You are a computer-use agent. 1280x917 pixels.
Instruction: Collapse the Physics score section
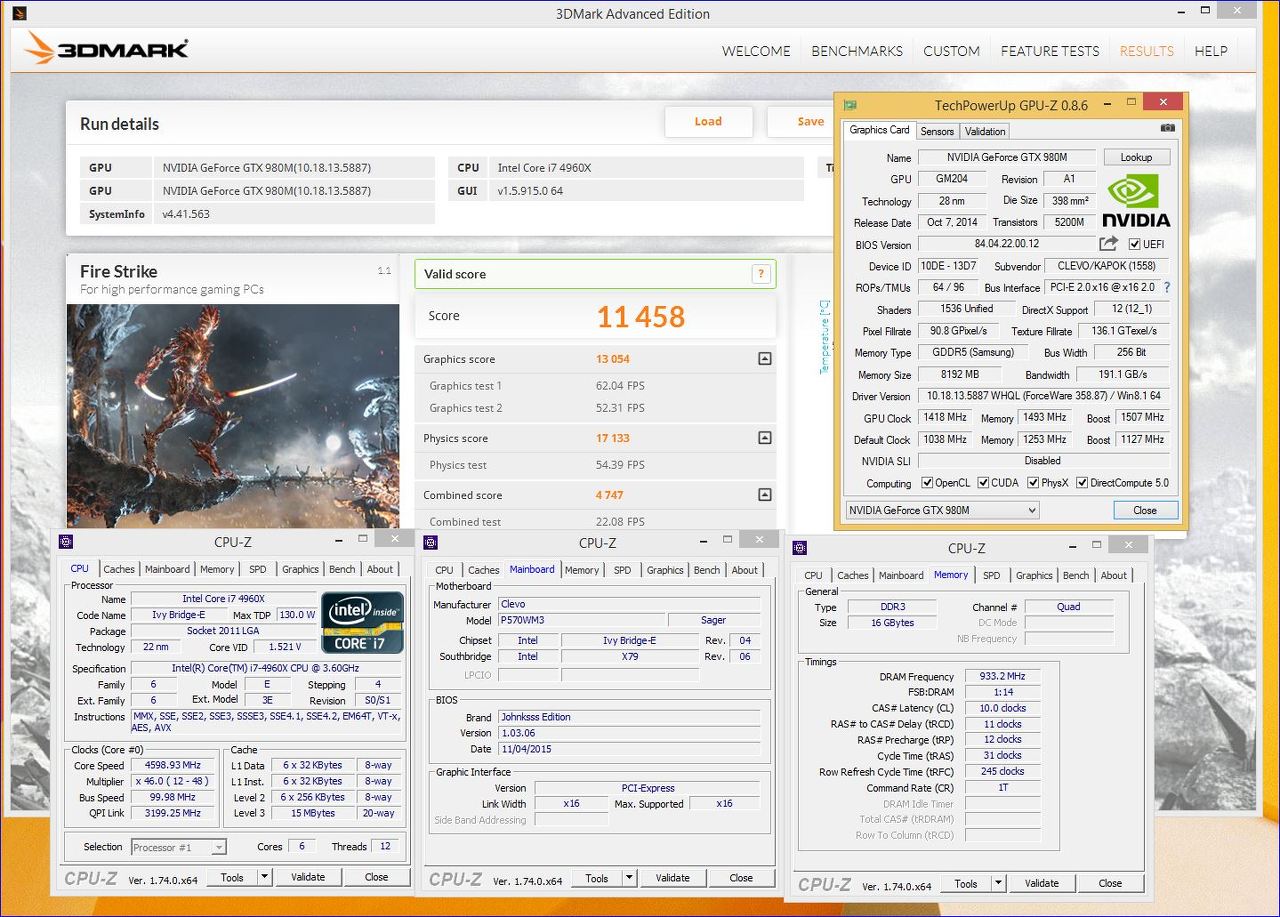[x=764, y=438]
